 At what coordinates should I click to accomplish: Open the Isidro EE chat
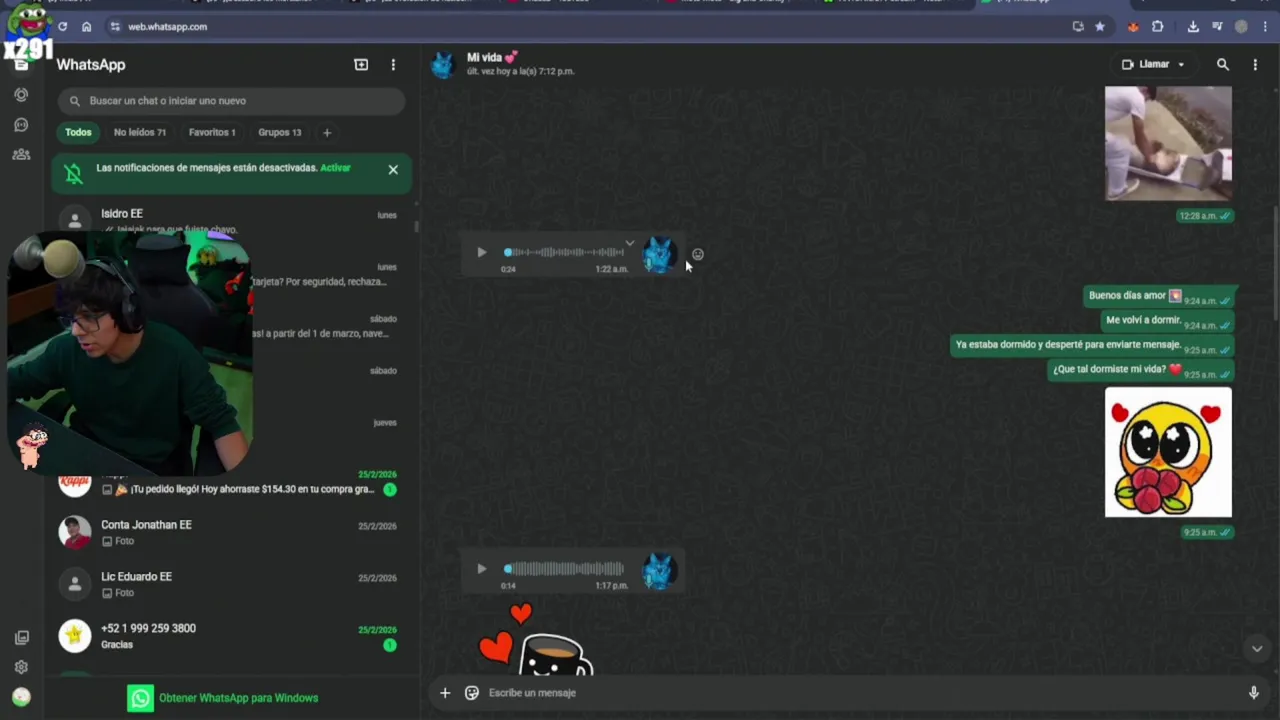(230, 221)
